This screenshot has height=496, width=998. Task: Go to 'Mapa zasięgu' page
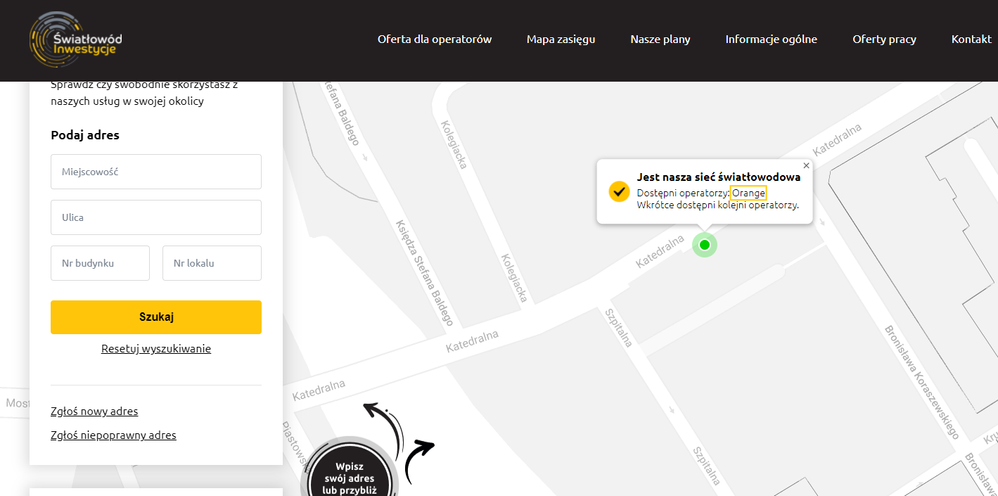point(561,40)
